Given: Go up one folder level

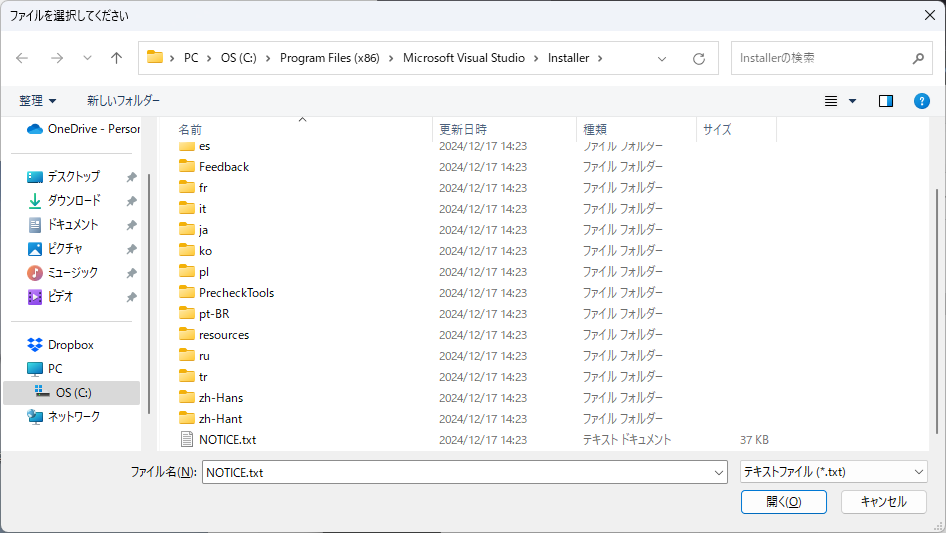Looking at the screenshot, I should pyautogui.click(x=116, y=58).
